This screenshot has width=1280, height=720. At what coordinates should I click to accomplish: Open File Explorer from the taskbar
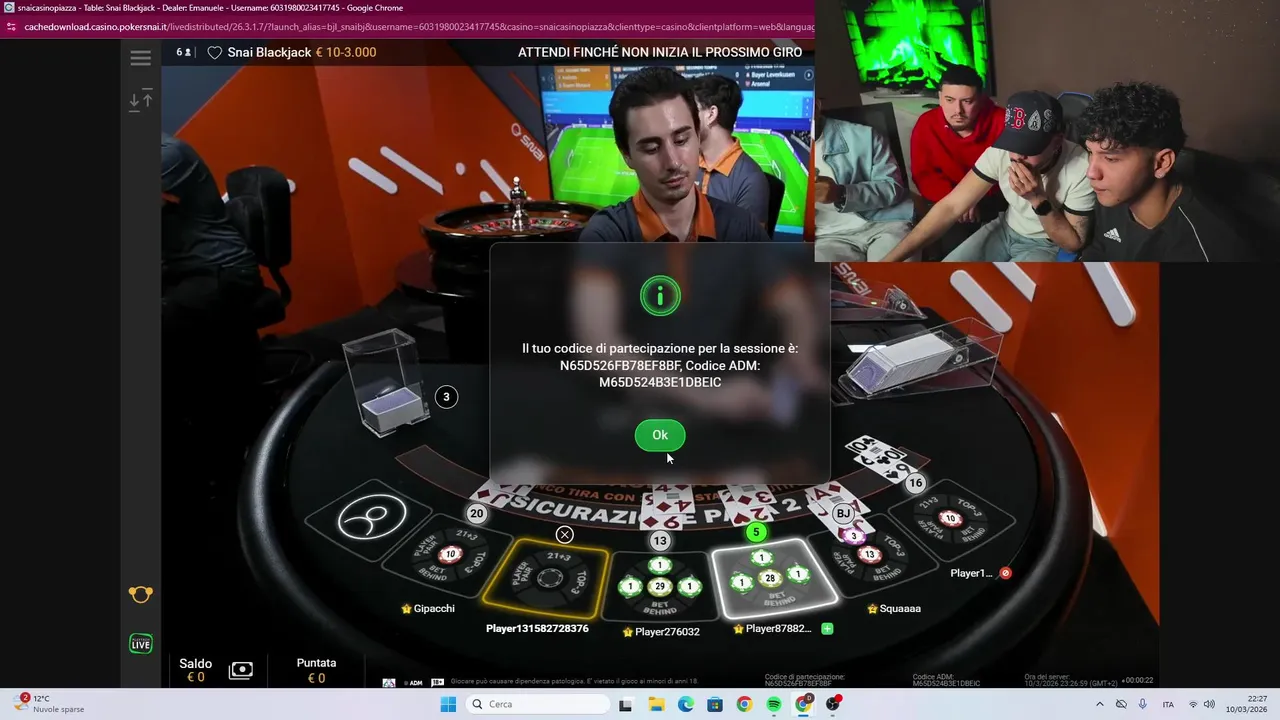click(x=656, y=704)
